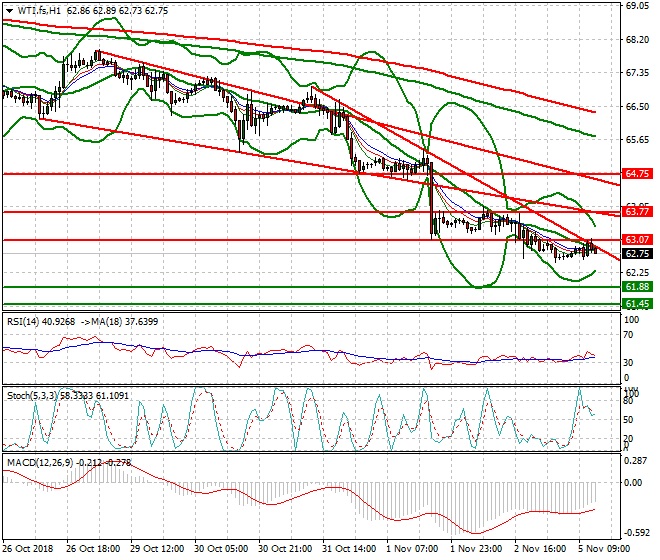This screenshot has width=660, height=560.
Task: Click the 29 Oct 12:00 time axis label
Action: (x=157, y=549)
